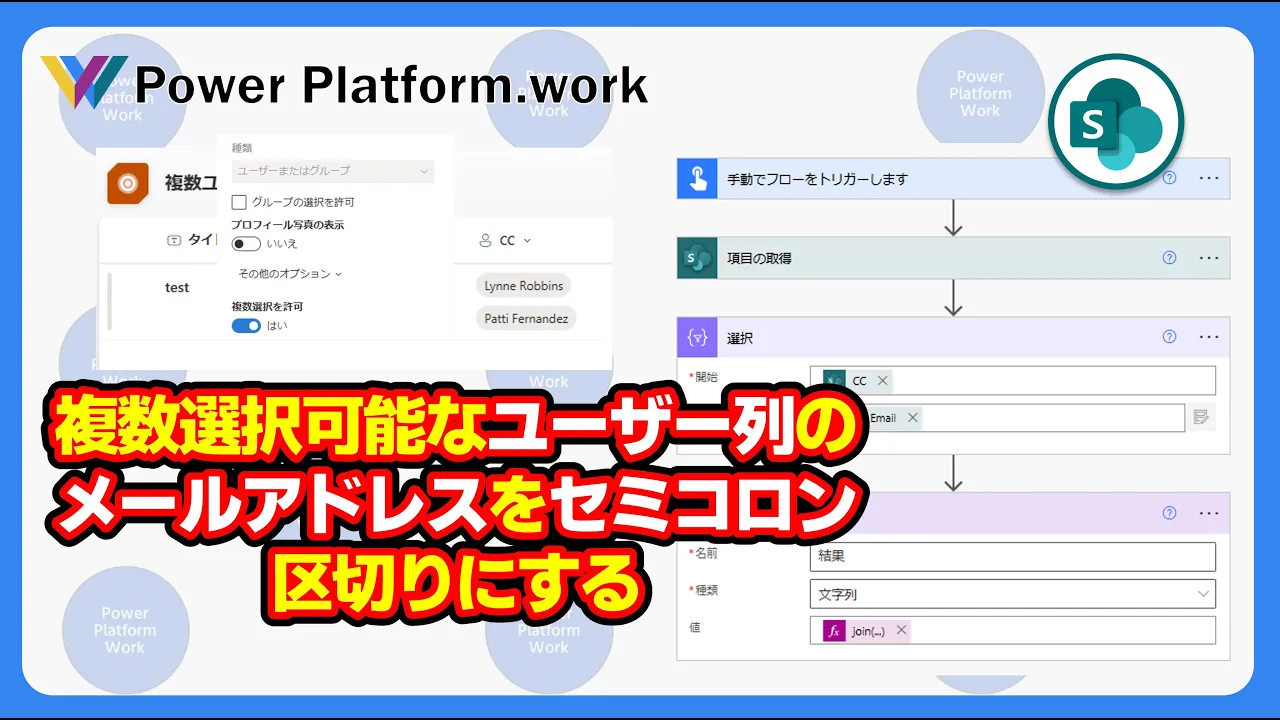Image resolution: width=1280 pixels, height=720 pixels.
Task: Toggle the プロフィール写真の表示 switch
Action: [x=246, y=244]
